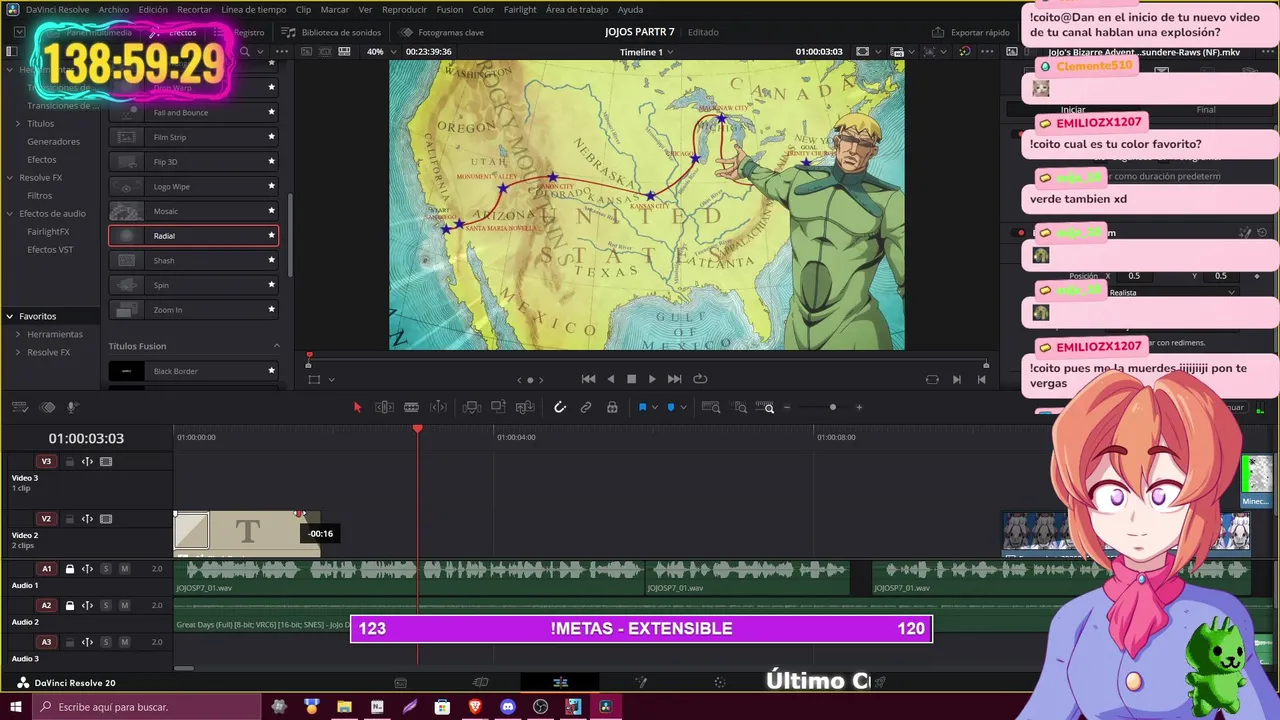Adjust the timeline zoom slider handle
Image resolution: width=1280 pixels, height=720 pixels.
(x=832, y=407)
